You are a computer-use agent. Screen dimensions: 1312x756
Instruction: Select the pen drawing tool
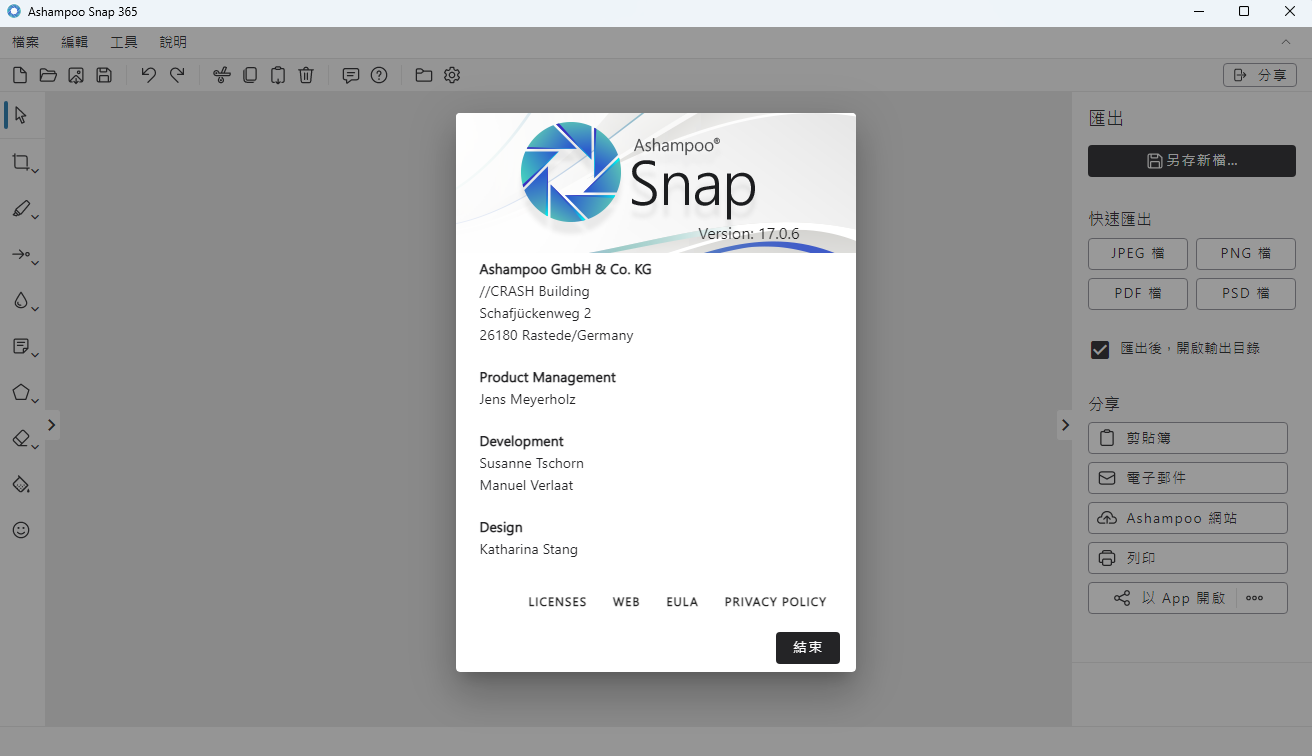tap(20, 208)
